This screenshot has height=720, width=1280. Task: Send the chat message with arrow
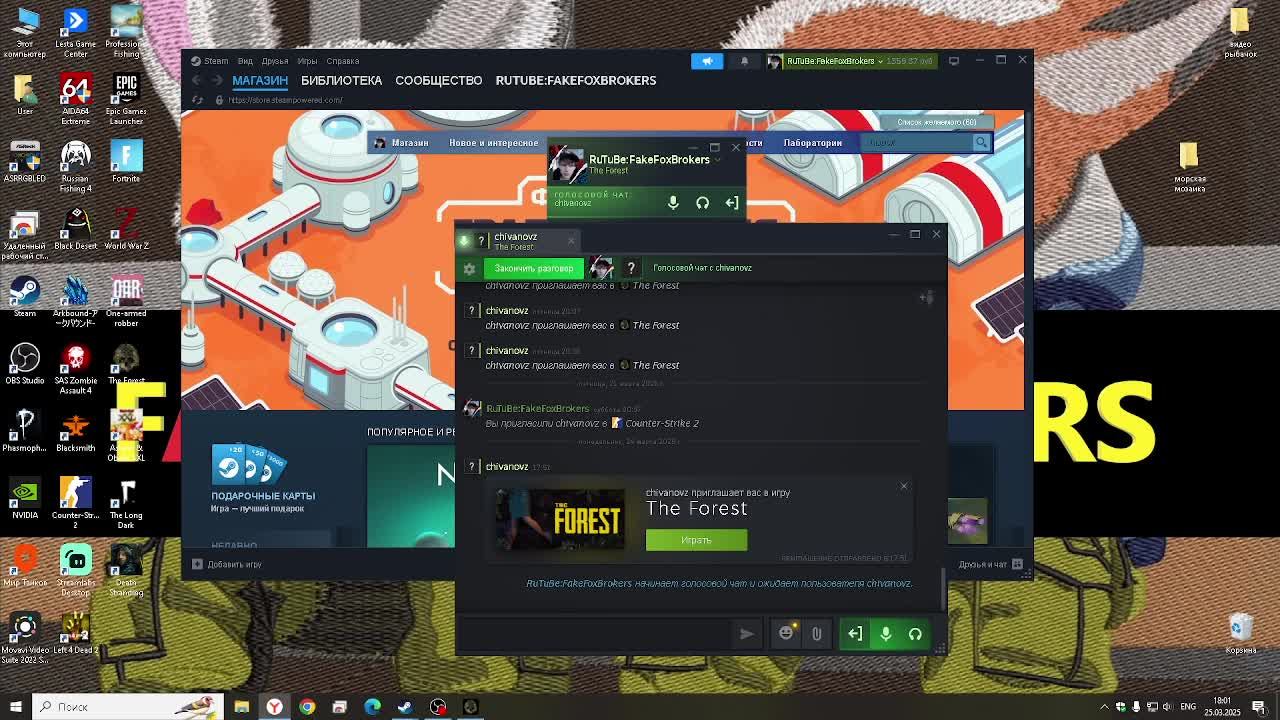(746, 633)
